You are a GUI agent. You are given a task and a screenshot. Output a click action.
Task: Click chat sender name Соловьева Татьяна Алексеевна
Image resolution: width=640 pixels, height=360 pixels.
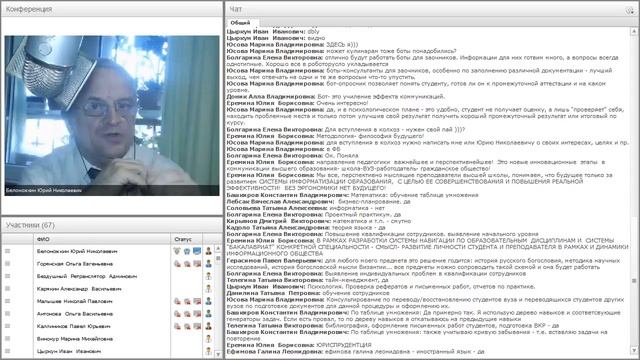pyautogui.click(x=277, y=208)
